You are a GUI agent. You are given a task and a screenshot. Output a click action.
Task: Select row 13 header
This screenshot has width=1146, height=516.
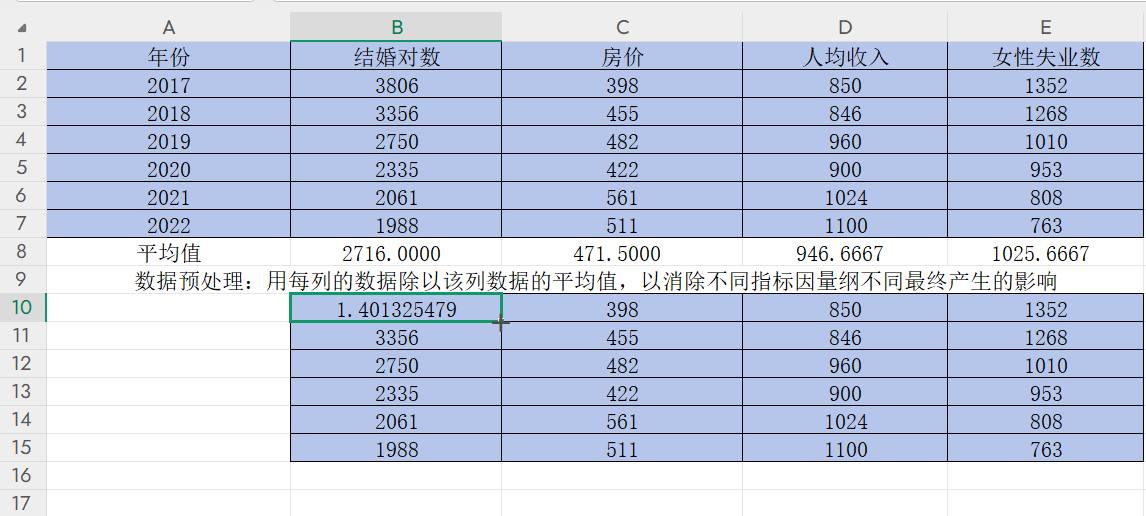coord(23,391)
